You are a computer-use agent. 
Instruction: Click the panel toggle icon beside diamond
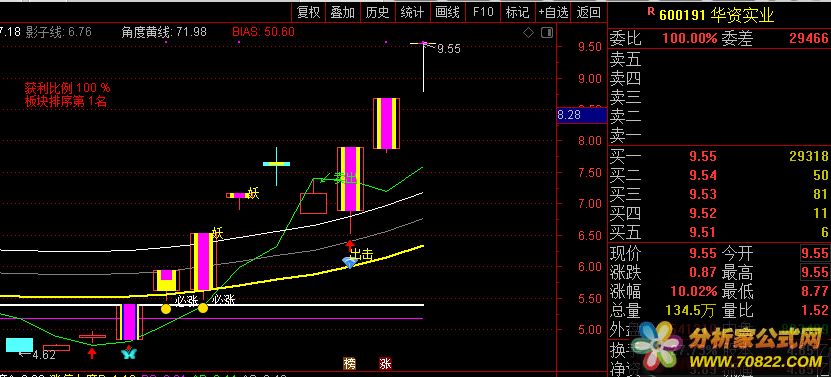coord(546,33)
